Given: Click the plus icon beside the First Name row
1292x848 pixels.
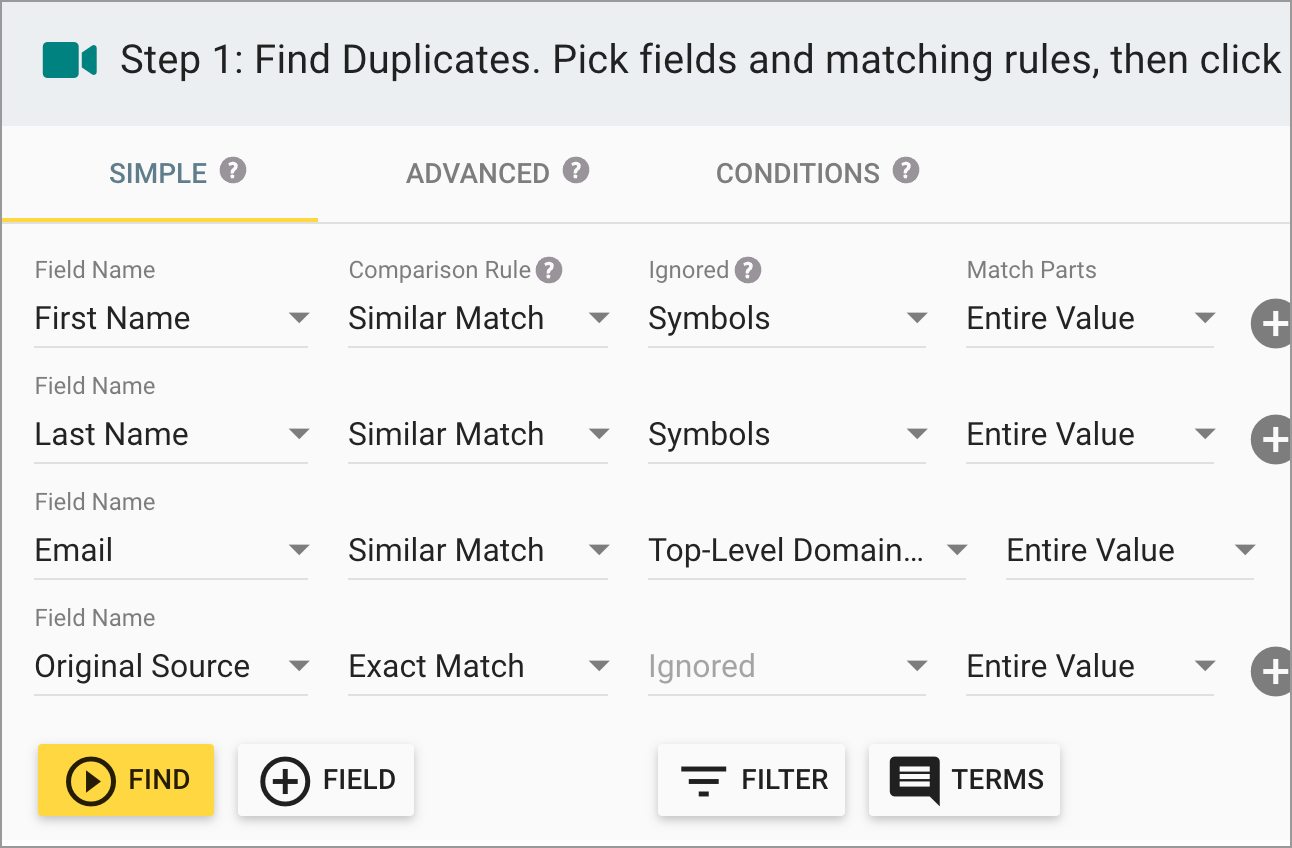Looking at the screenshot, I should point(1274,323).
